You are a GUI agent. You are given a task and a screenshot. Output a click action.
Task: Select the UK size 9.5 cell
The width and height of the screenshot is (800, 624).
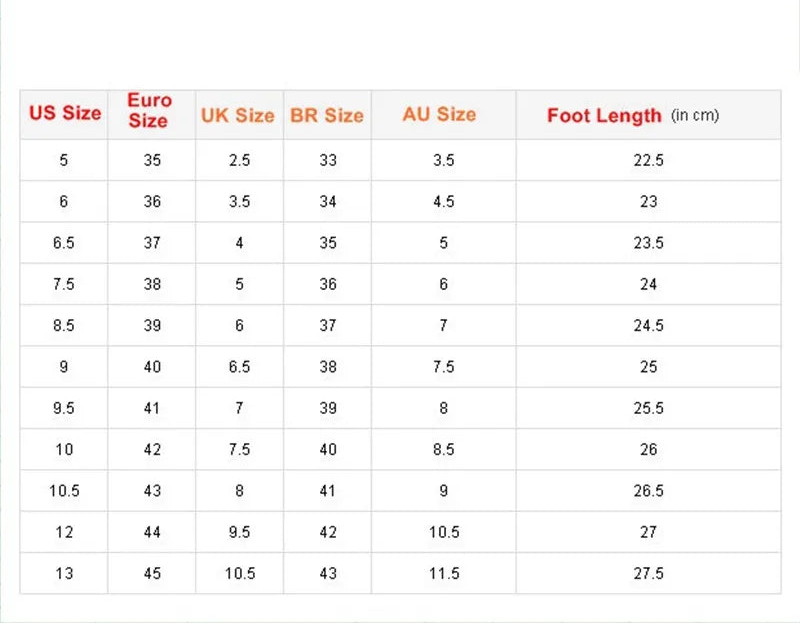[239, 532]
